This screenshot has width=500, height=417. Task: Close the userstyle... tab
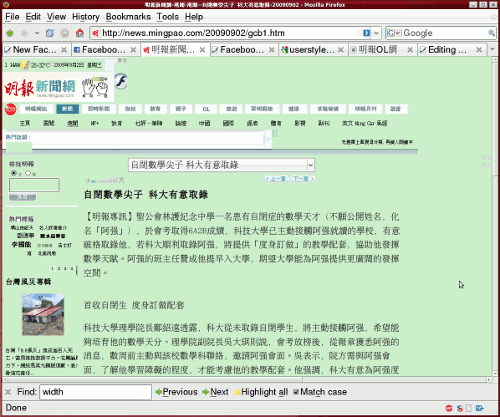pyautogui.click(x=341, y=50)
